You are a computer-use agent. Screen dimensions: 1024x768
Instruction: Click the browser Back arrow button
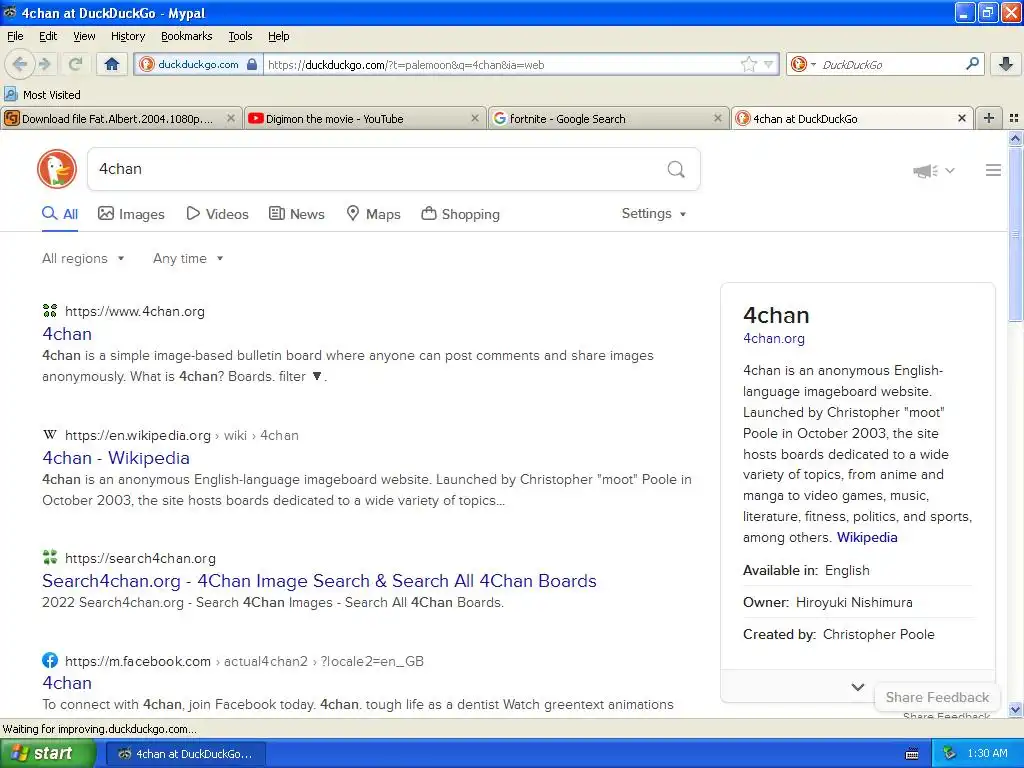20,64
